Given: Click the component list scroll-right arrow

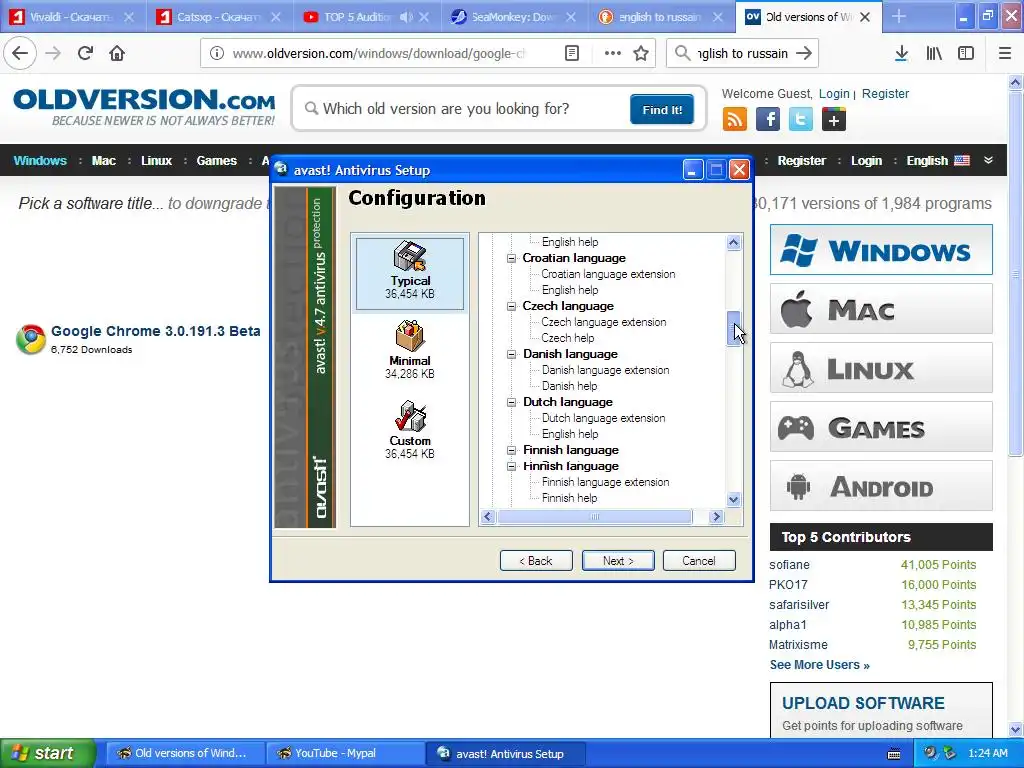Looking at the screenshot, I should tap(716, 517).
